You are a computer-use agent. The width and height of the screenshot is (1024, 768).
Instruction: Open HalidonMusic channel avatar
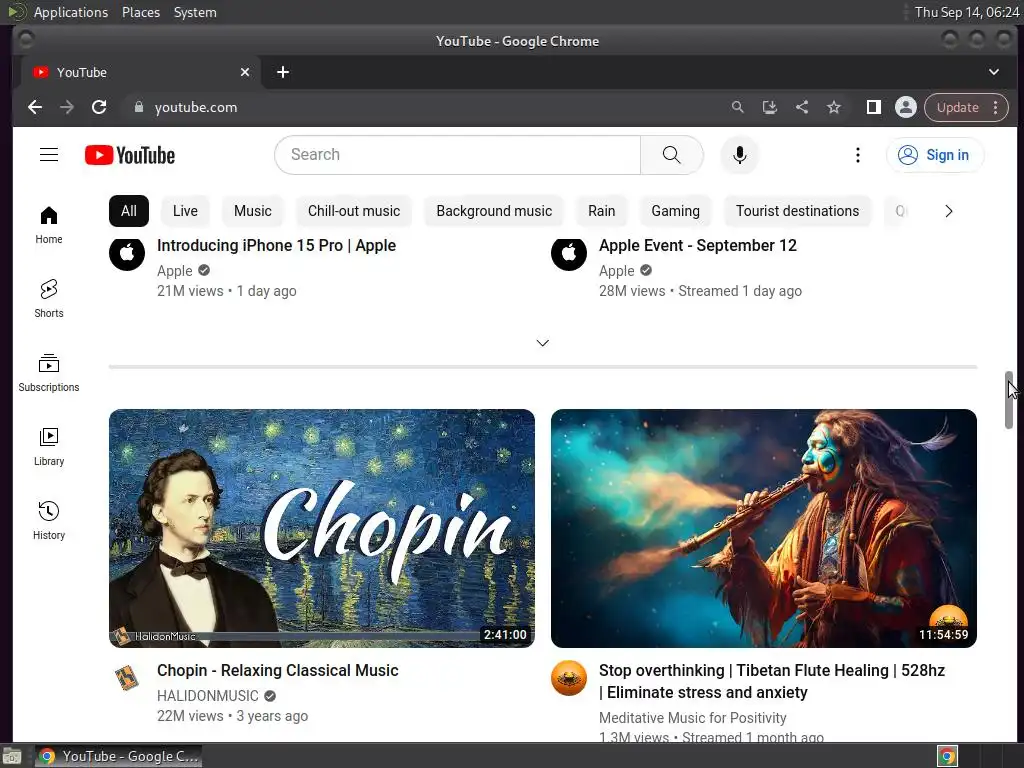(127, 678)
